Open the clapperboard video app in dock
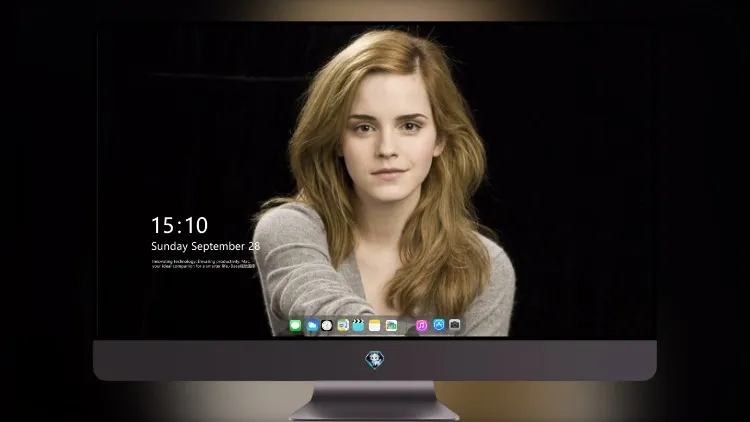The image size is (750, 422). (358, 325)
